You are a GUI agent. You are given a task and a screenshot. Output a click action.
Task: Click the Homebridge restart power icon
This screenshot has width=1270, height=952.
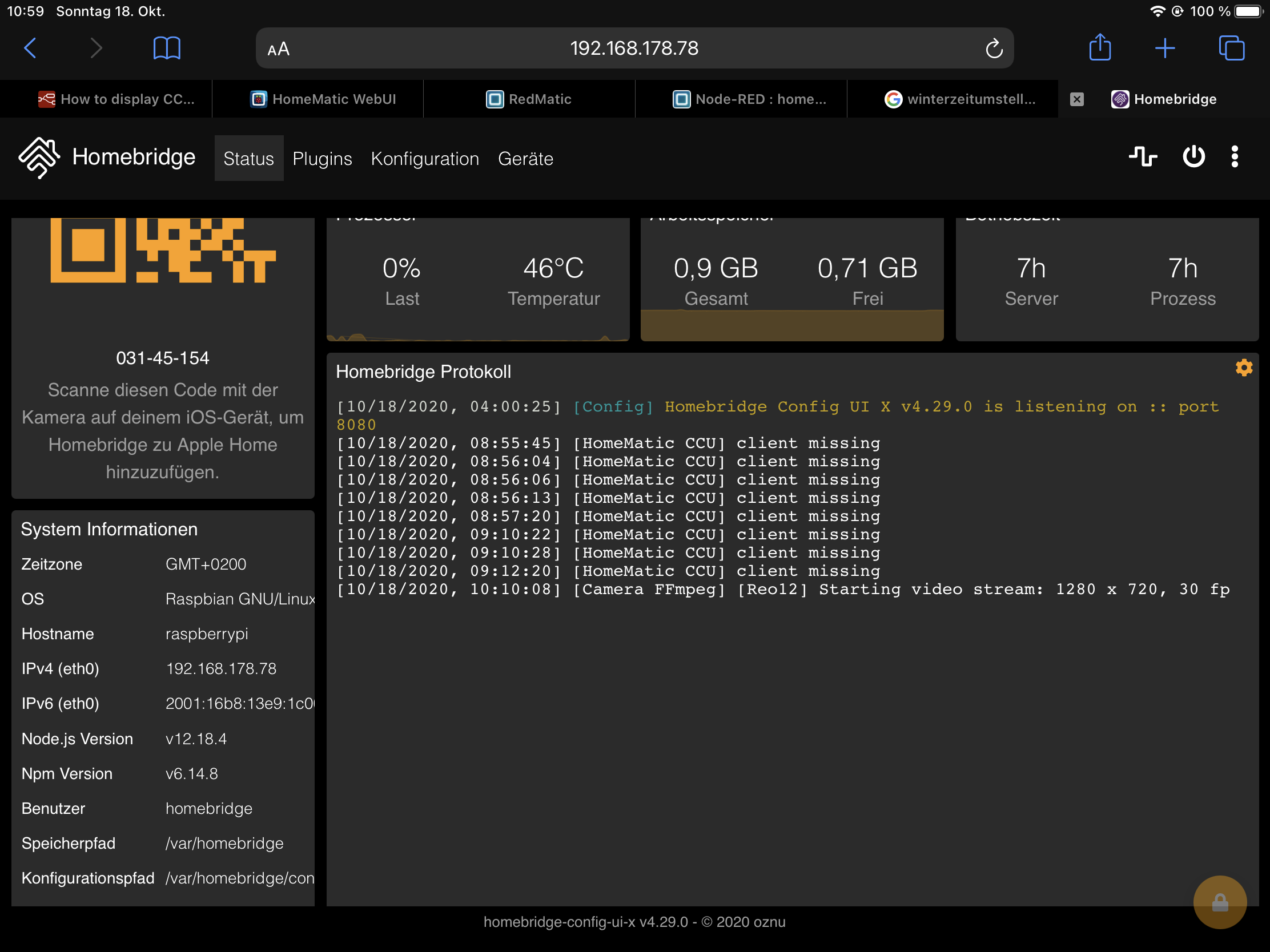[1193, 156]
